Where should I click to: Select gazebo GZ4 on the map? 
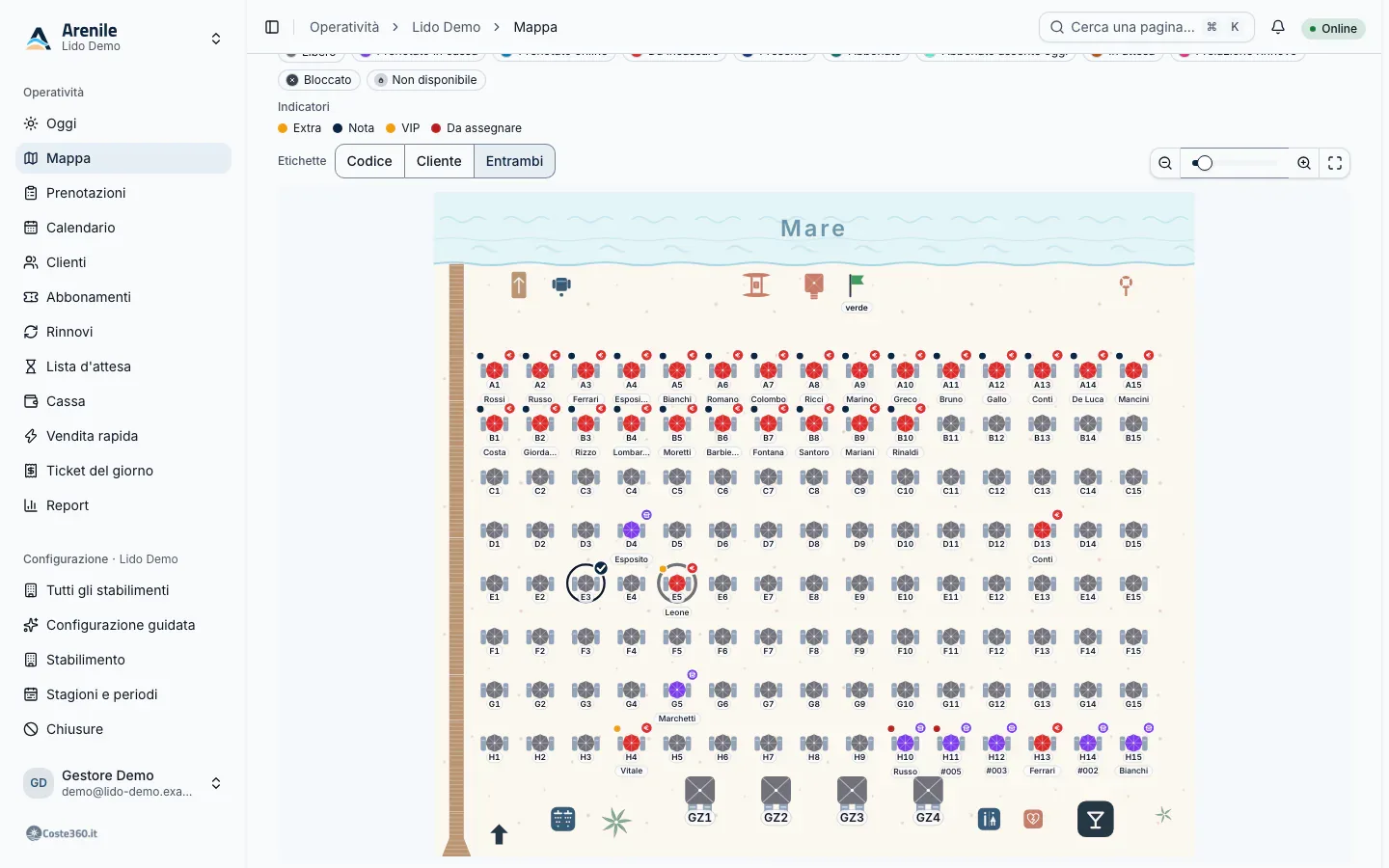coord(928,800)
